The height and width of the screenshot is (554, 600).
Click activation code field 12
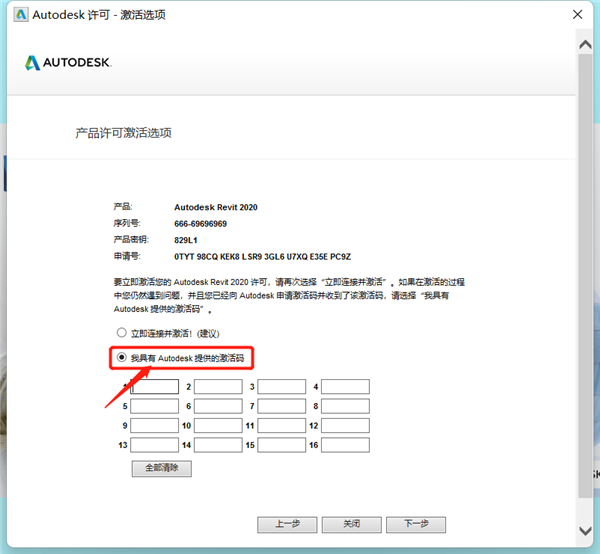pyautogui.click(x=345, y=426)
